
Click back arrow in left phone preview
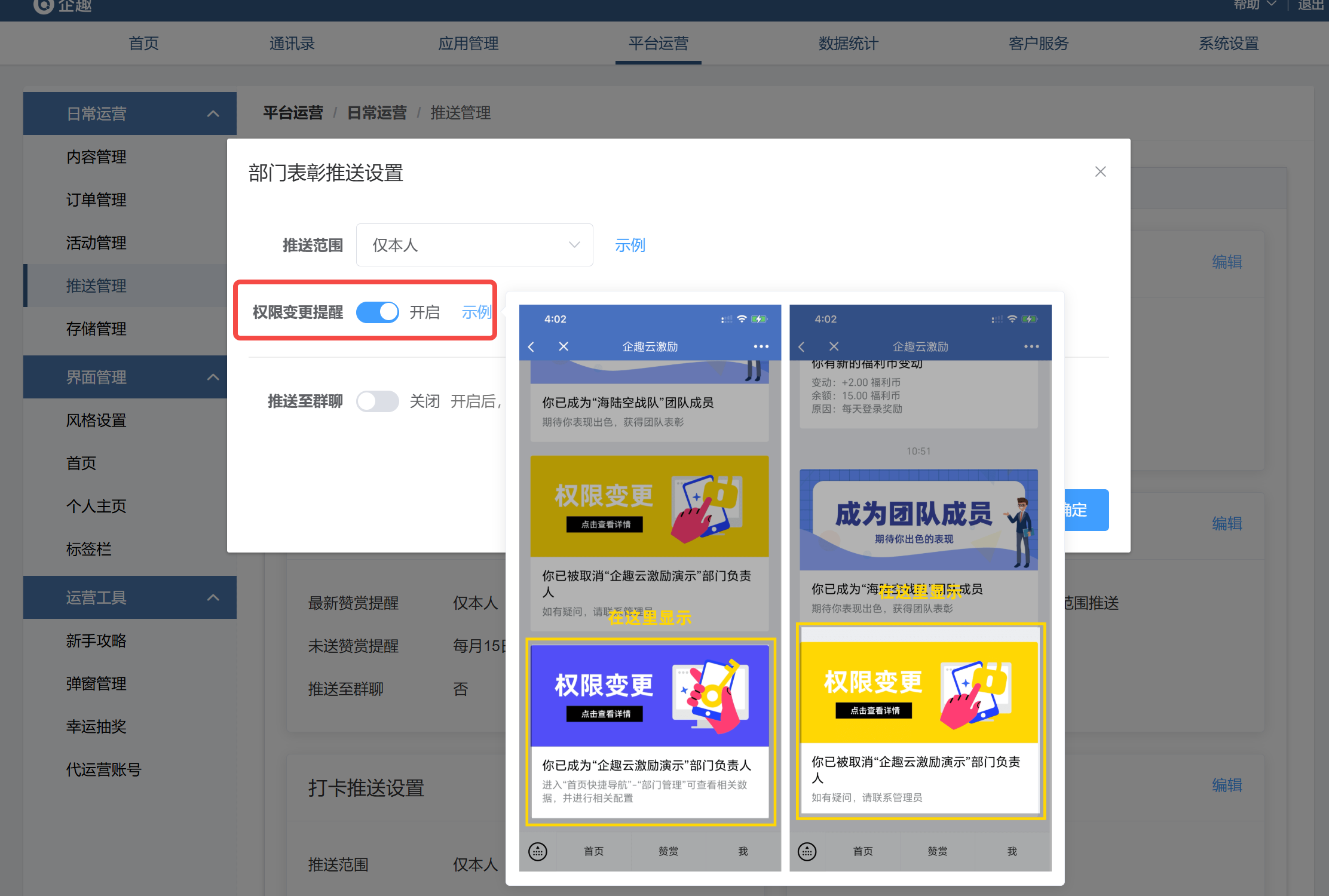point(531,346)
